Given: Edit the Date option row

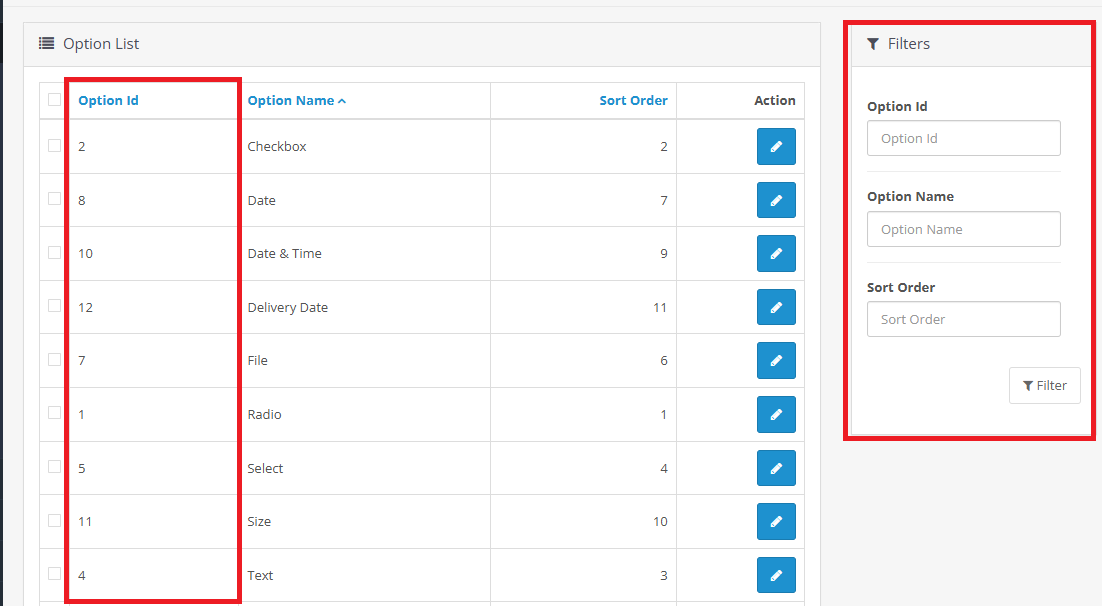Looking at the screenshot, I should pyautogui.click(x=776, y=200).
